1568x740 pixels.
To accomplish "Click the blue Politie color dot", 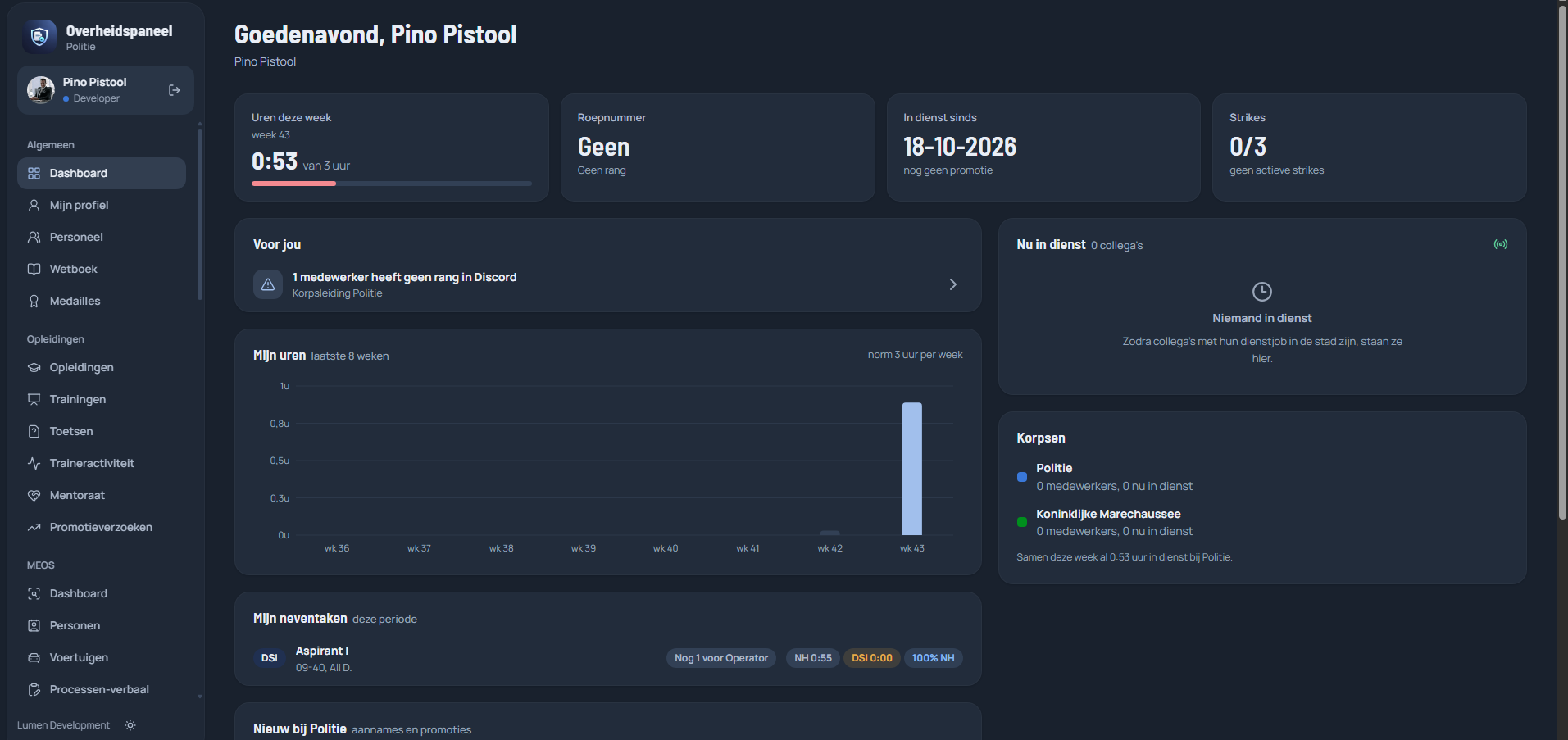I will [1022, 477].
